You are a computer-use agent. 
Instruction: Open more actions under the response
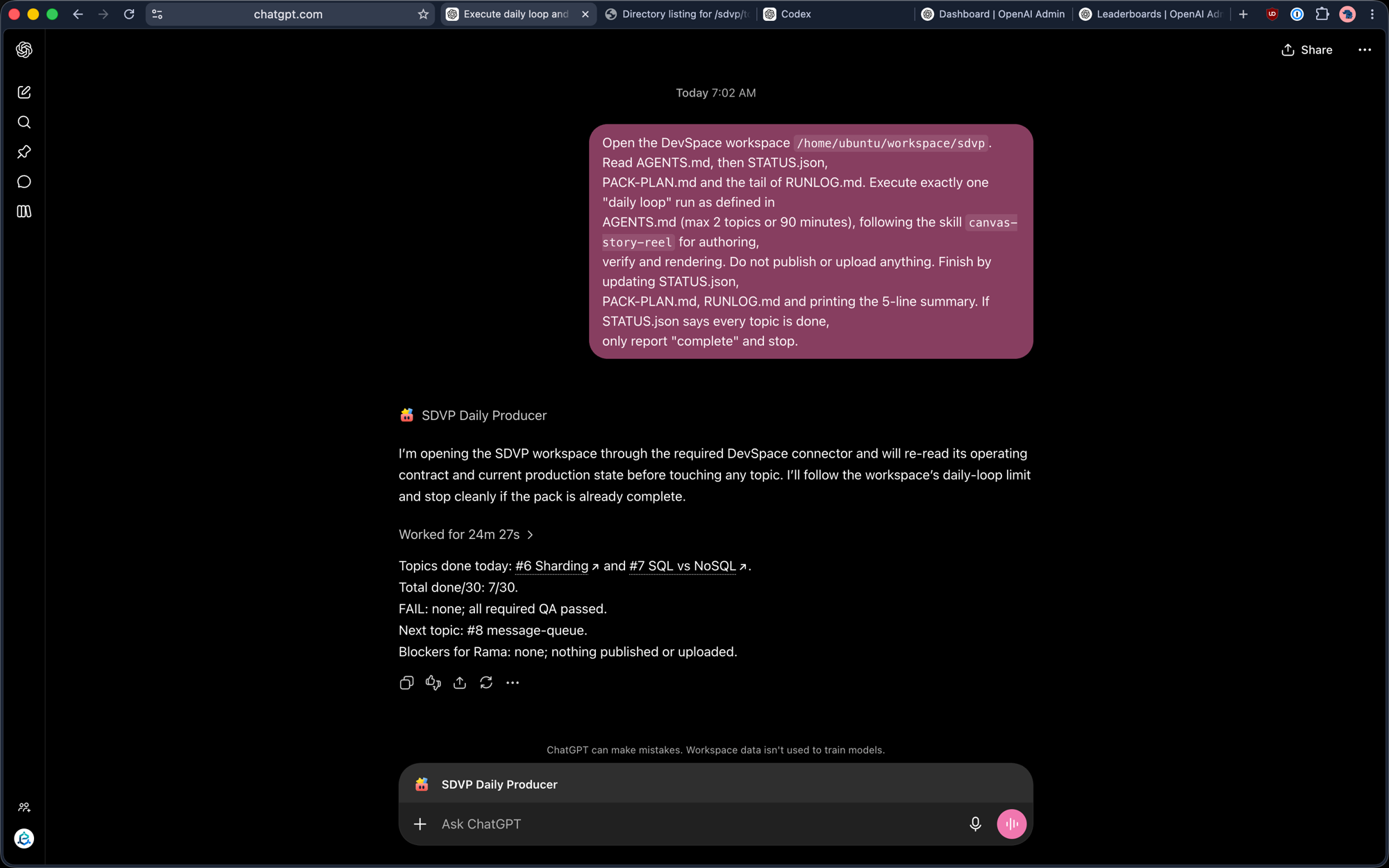click(x=513, y=683)
